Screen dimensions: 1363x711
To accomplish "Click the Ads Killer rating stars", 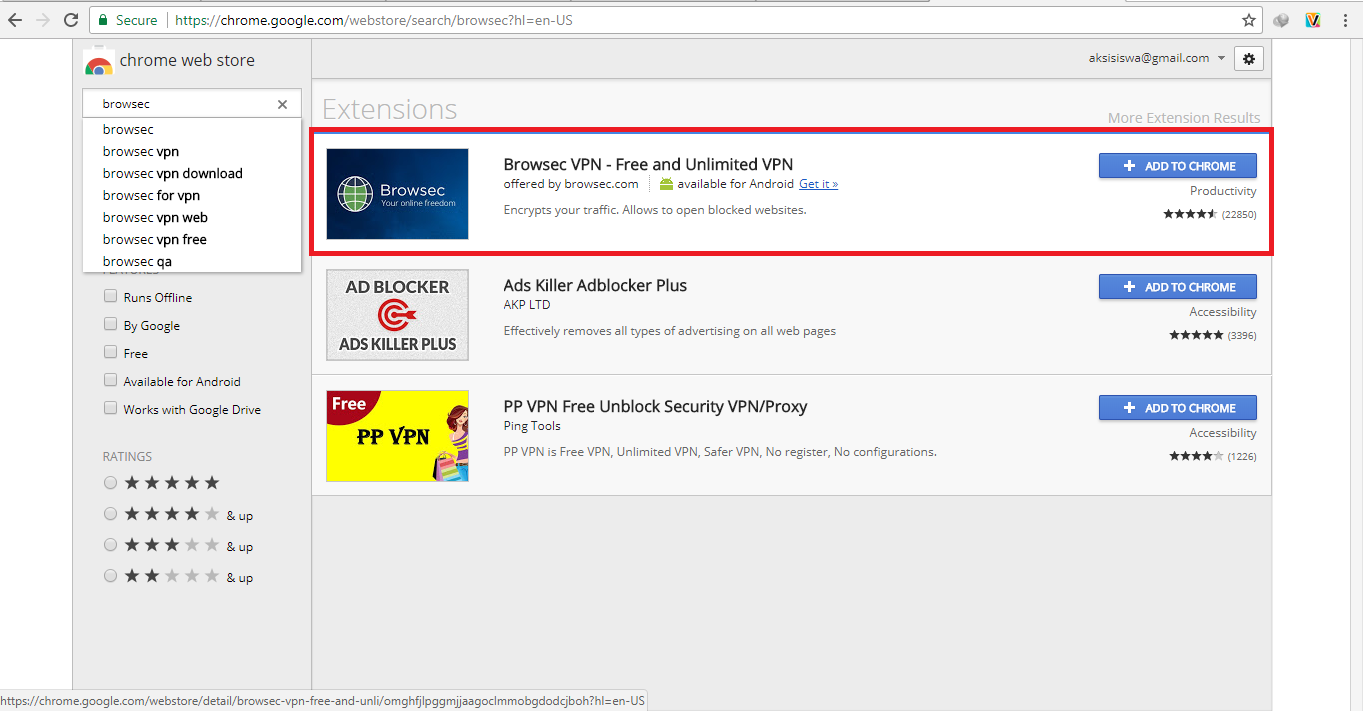I will (x=1197, y=335).
